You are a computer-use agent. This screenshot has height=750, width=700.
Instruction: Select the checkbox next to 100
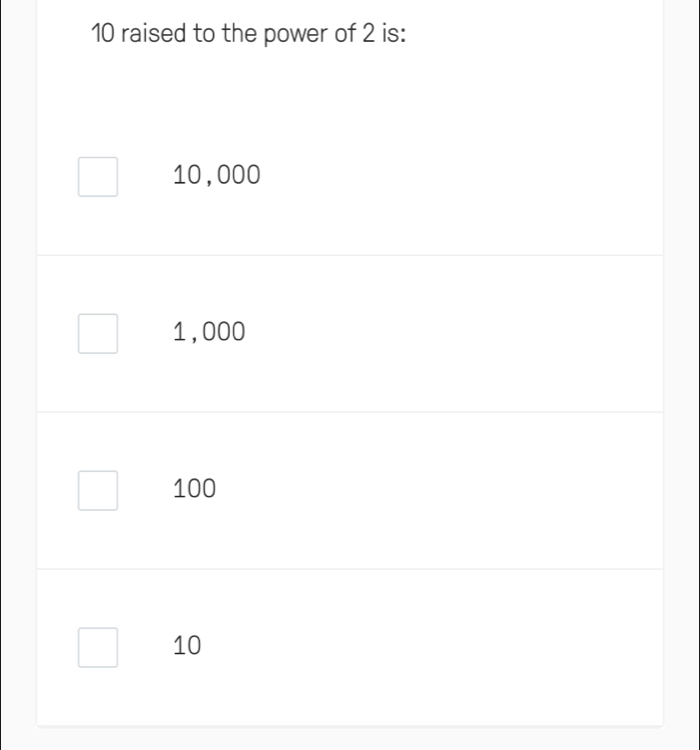coord(98,491)
